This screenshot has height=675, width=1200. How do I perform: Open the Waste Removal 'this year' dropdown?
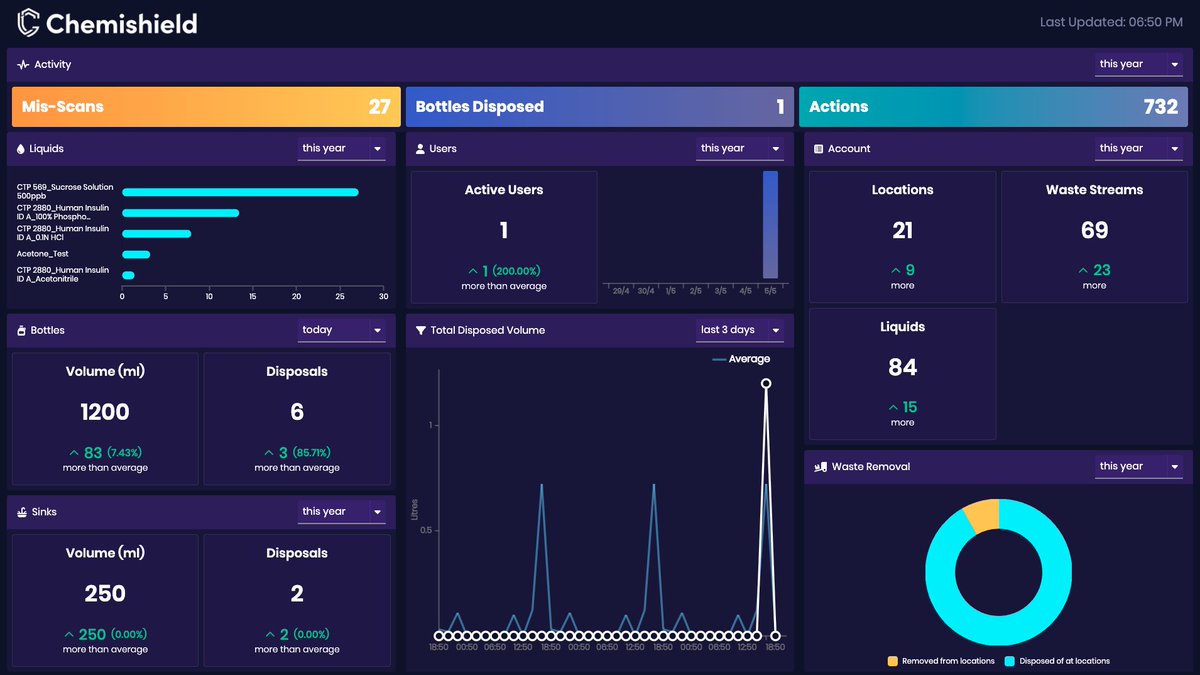(x=1138, y=466)
